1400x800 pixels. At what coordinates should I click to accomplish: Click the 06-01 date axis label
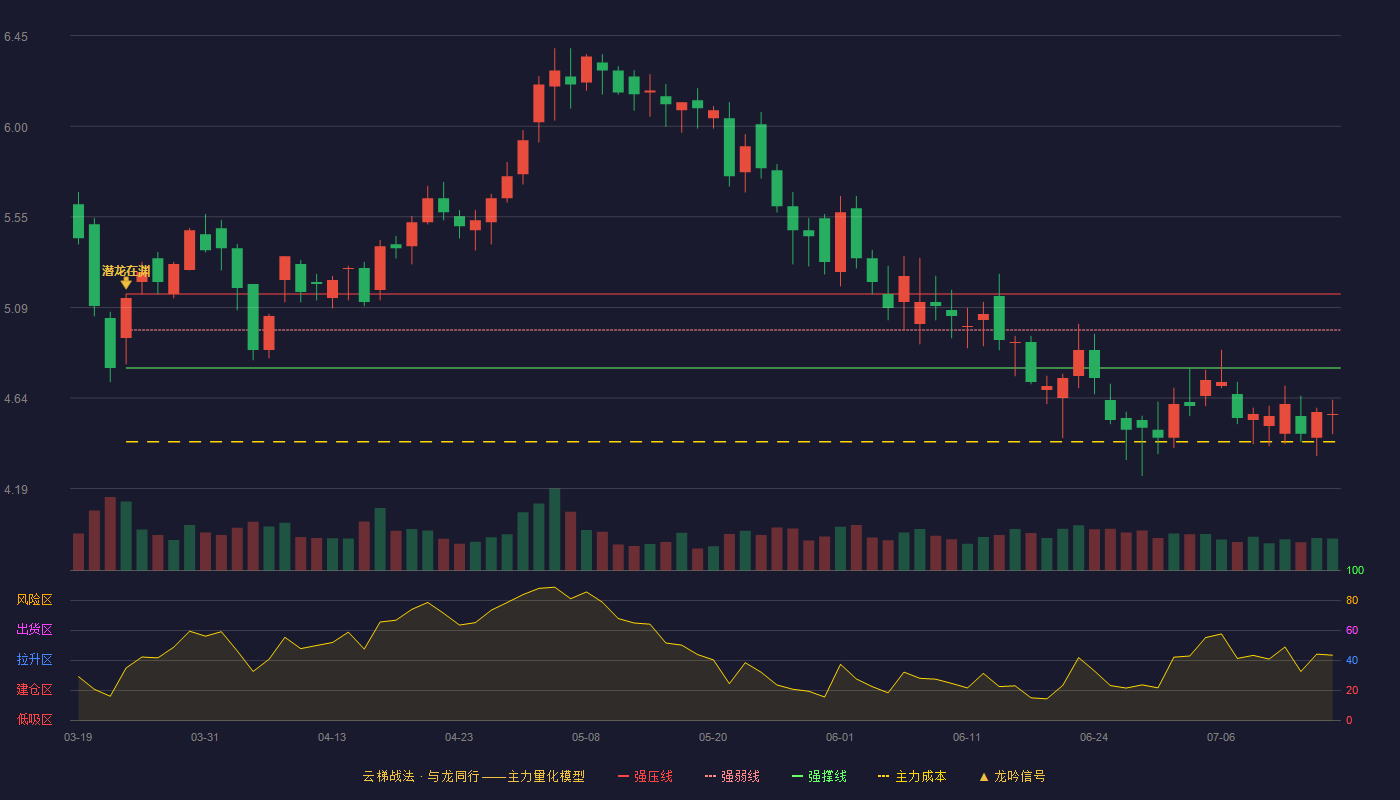(x=840, y=737)
